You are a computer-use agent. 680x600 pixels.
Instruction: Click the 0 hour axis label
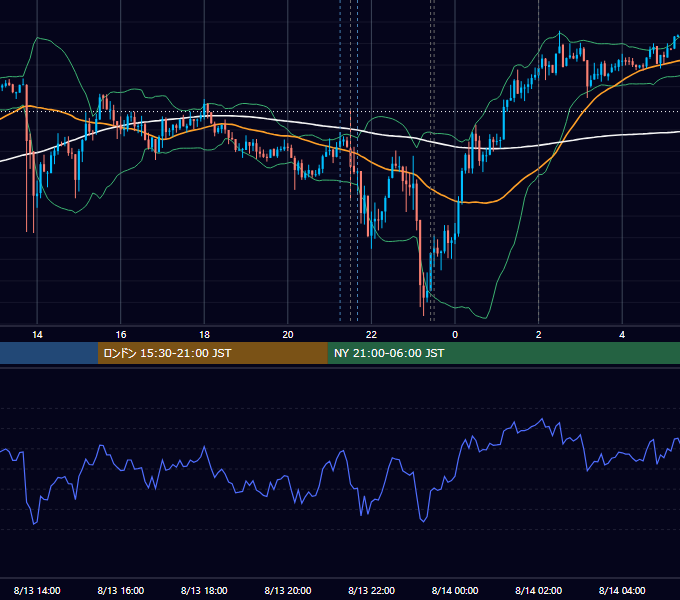tap(455, 335)
